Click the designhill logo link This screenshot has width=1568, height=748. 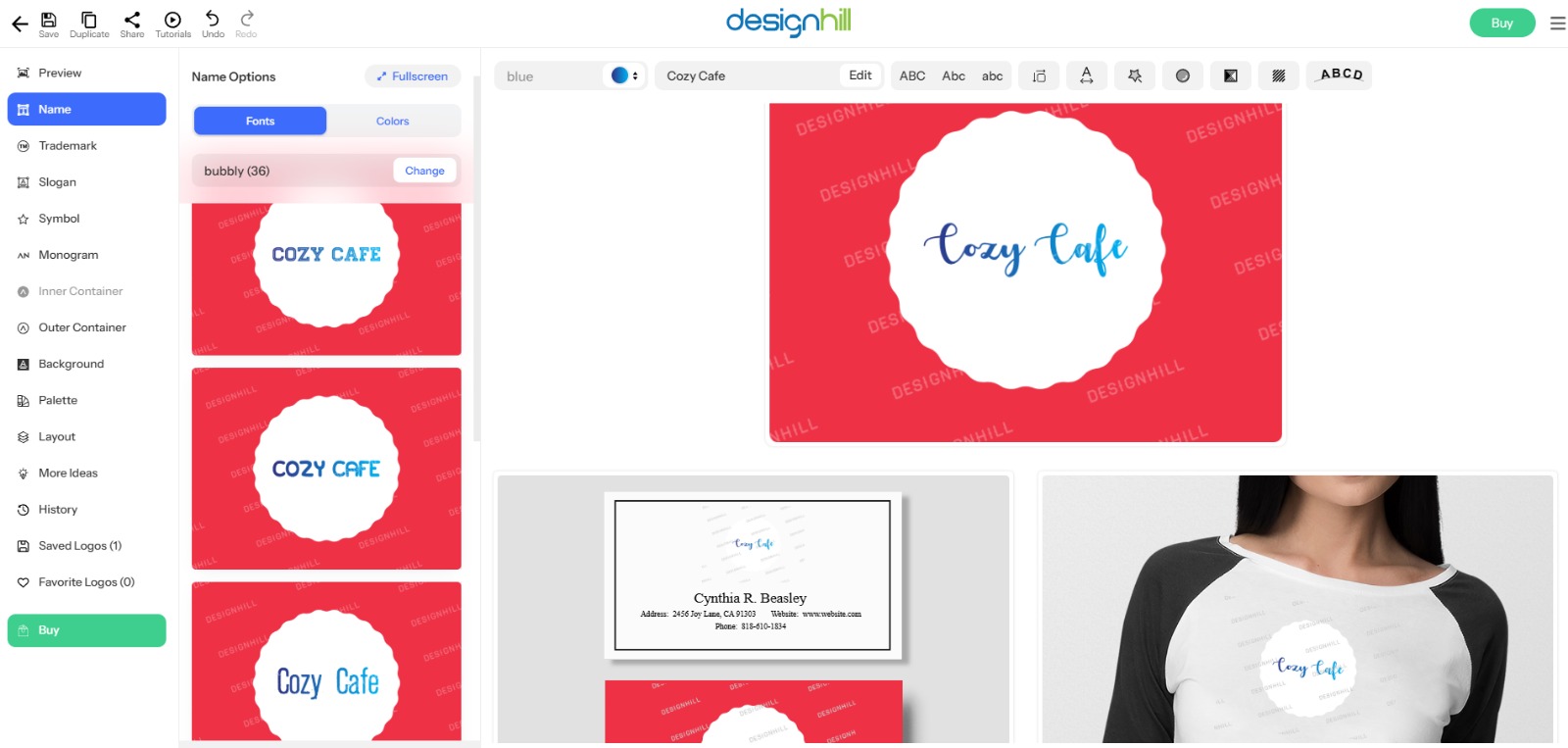[x=788, y=22]
